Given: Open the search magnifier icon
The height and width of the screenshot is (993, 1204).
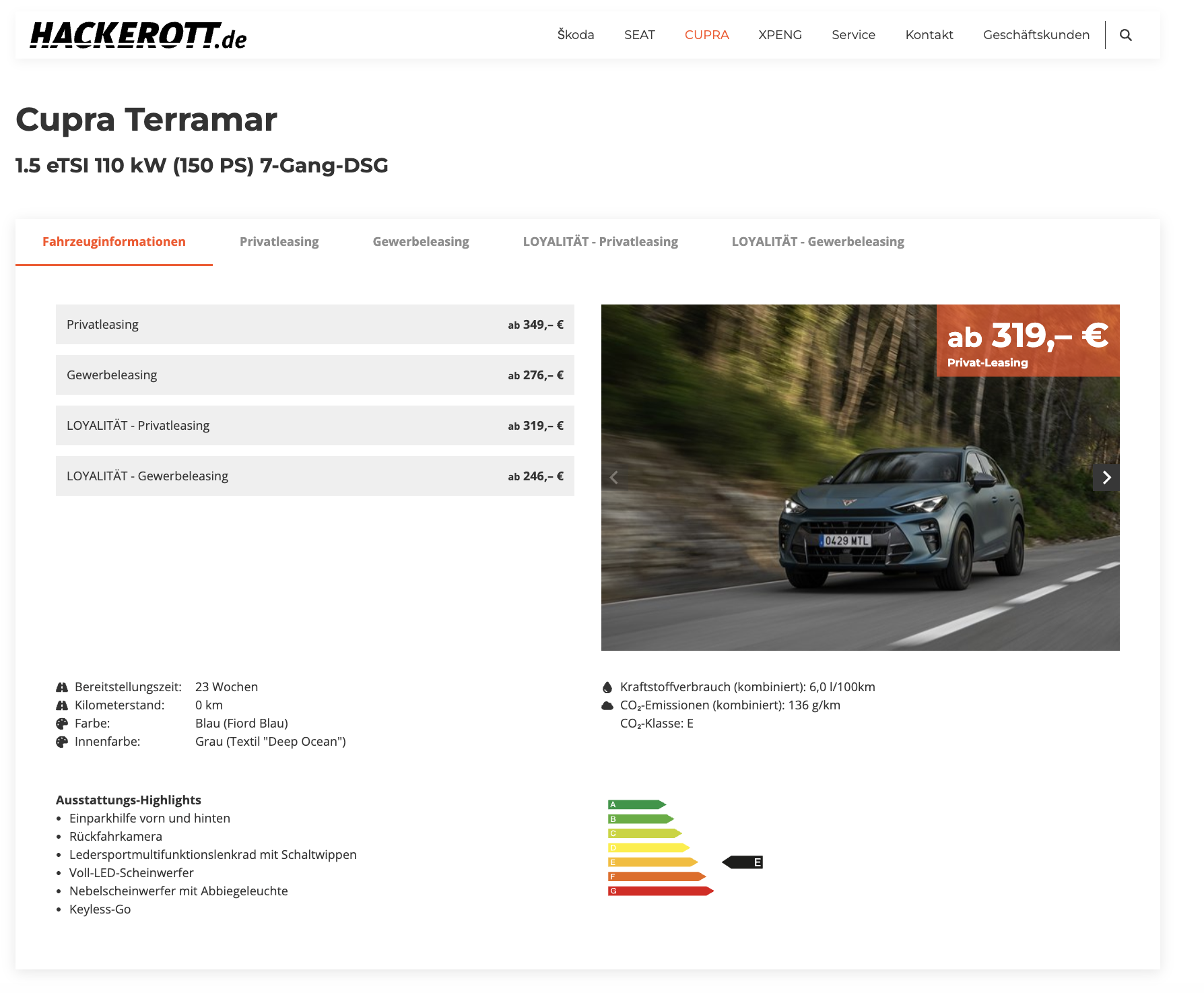Looking at the screenshot, I should tap(1125, 35).
